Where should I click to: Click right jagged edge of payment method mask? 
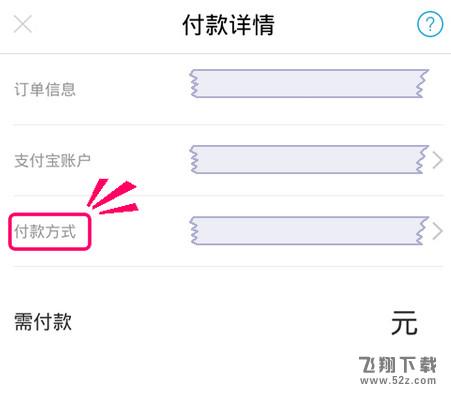[423, 231]
